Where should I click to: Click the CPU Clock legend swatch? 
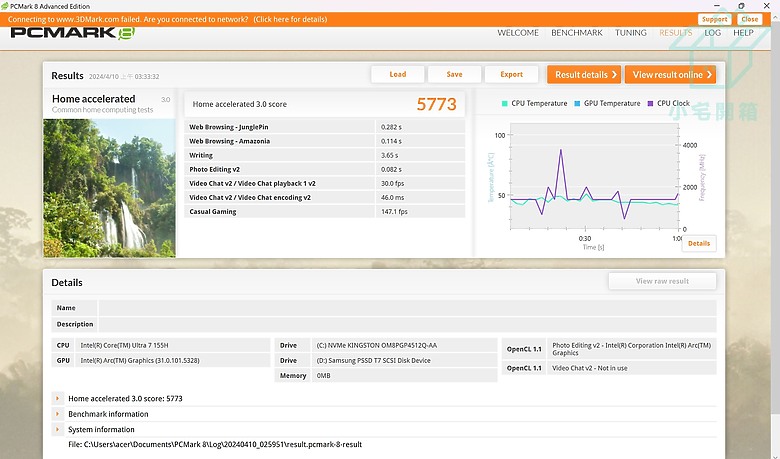tap(650, 103)
